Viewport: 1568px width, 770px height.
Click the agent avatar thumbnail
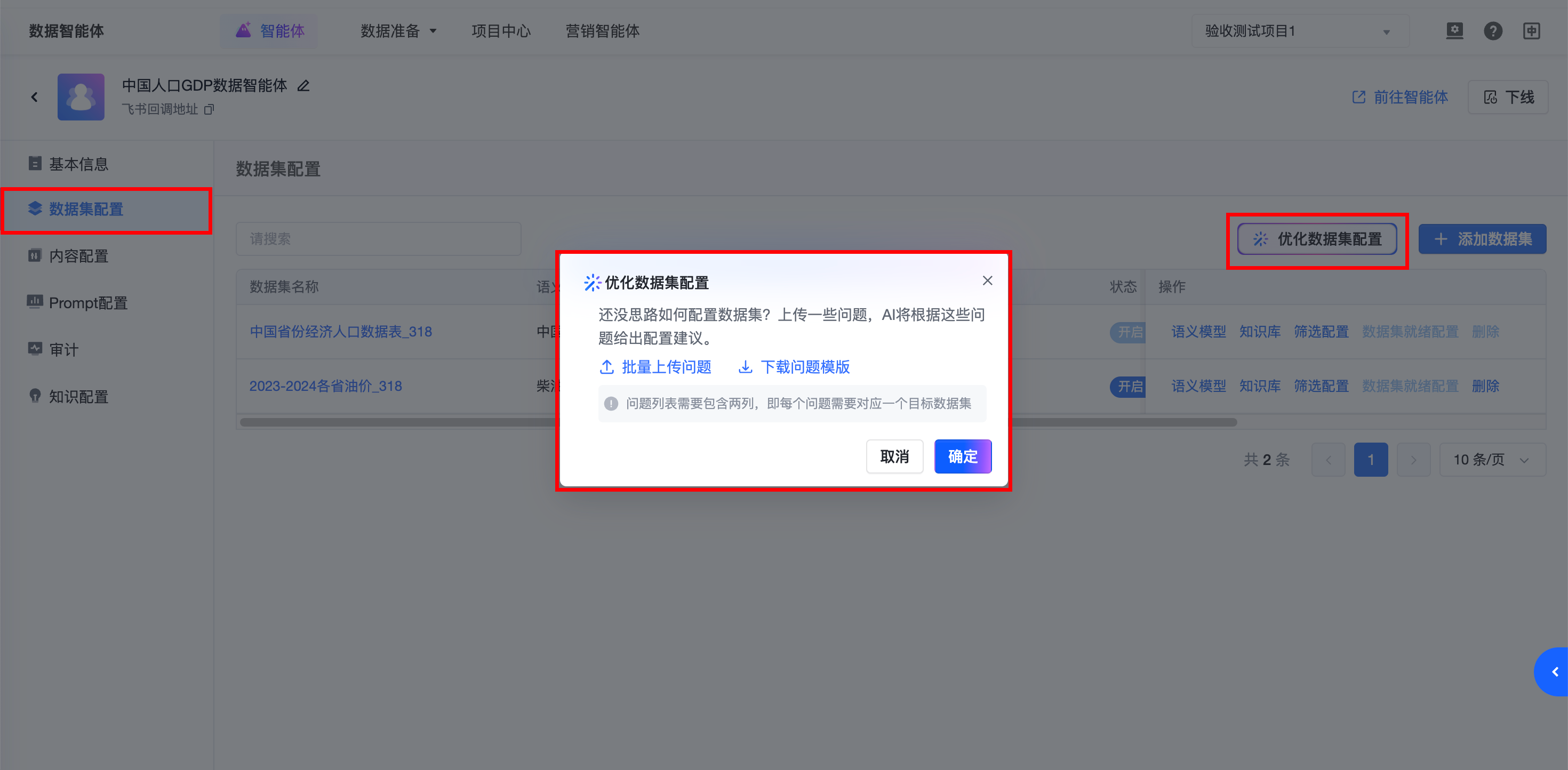pyautogui.click(x=81, y=97)
